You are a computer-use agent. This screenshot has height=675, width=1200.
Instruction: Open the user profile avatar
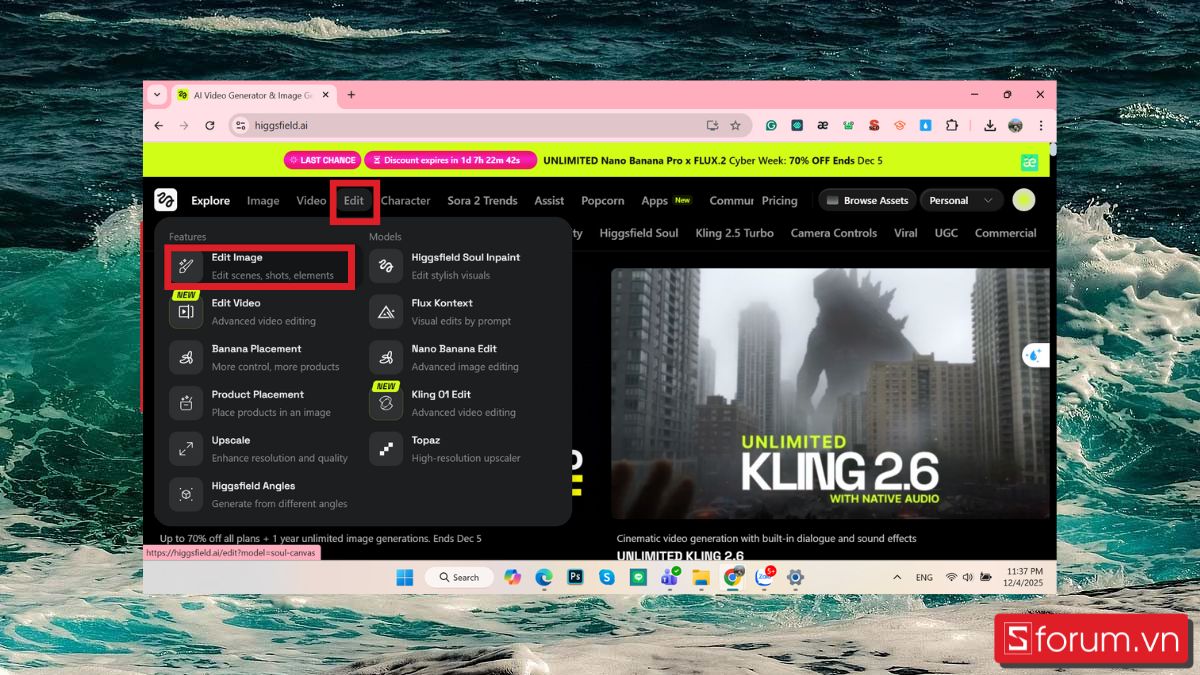pos(1023,200)
